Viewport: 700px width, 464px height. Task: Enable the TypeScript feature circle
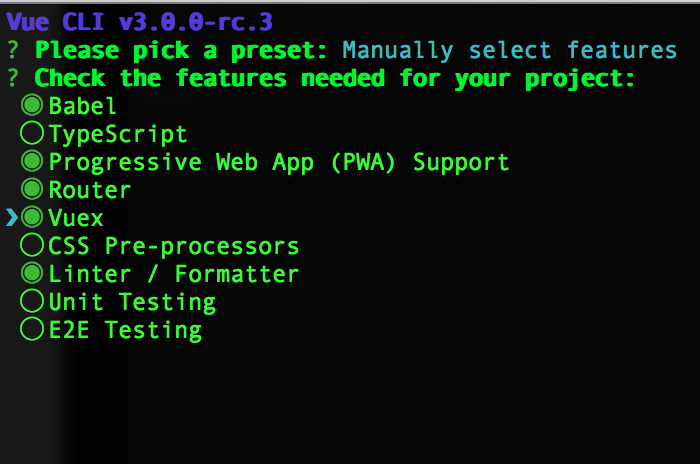tap(32, 133)
